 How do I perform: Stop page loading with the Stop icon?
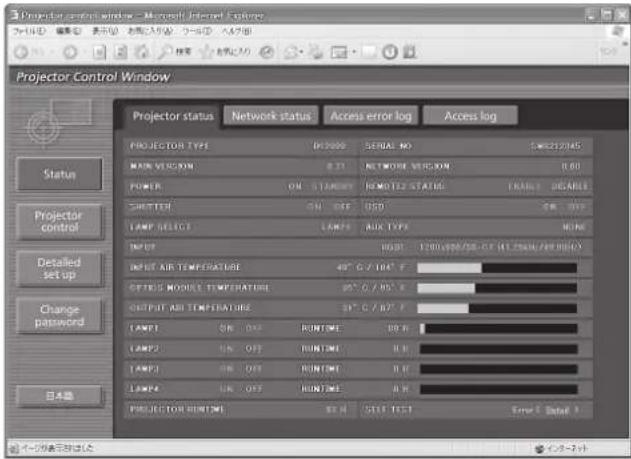(99, 52)
